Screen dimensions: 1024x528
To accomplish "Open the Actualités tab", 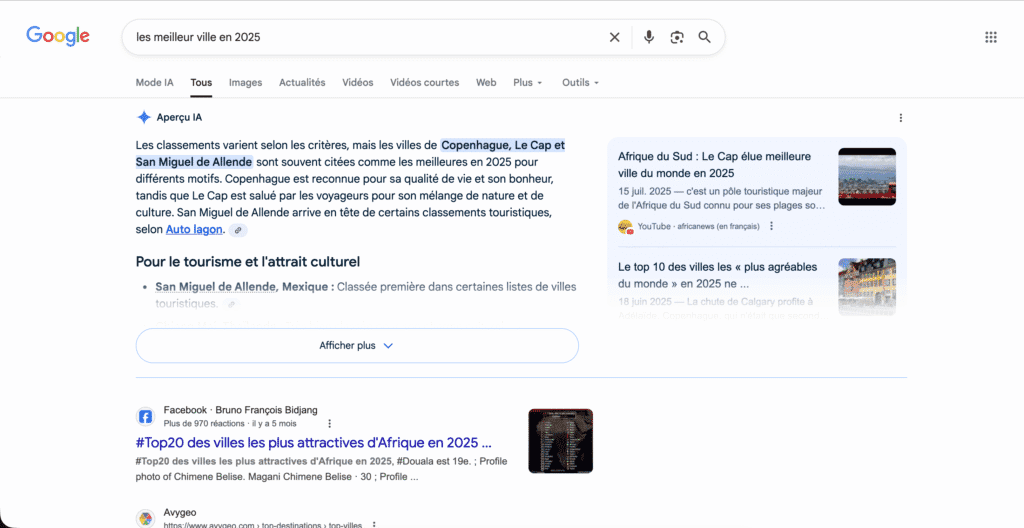I will point(302,82).
